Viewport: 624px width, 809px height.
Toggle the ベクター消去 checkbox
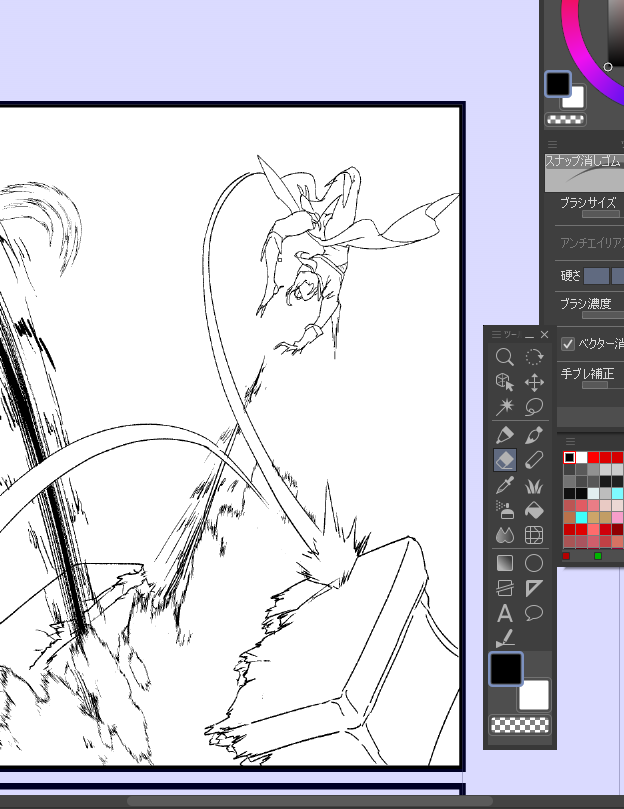568,344
